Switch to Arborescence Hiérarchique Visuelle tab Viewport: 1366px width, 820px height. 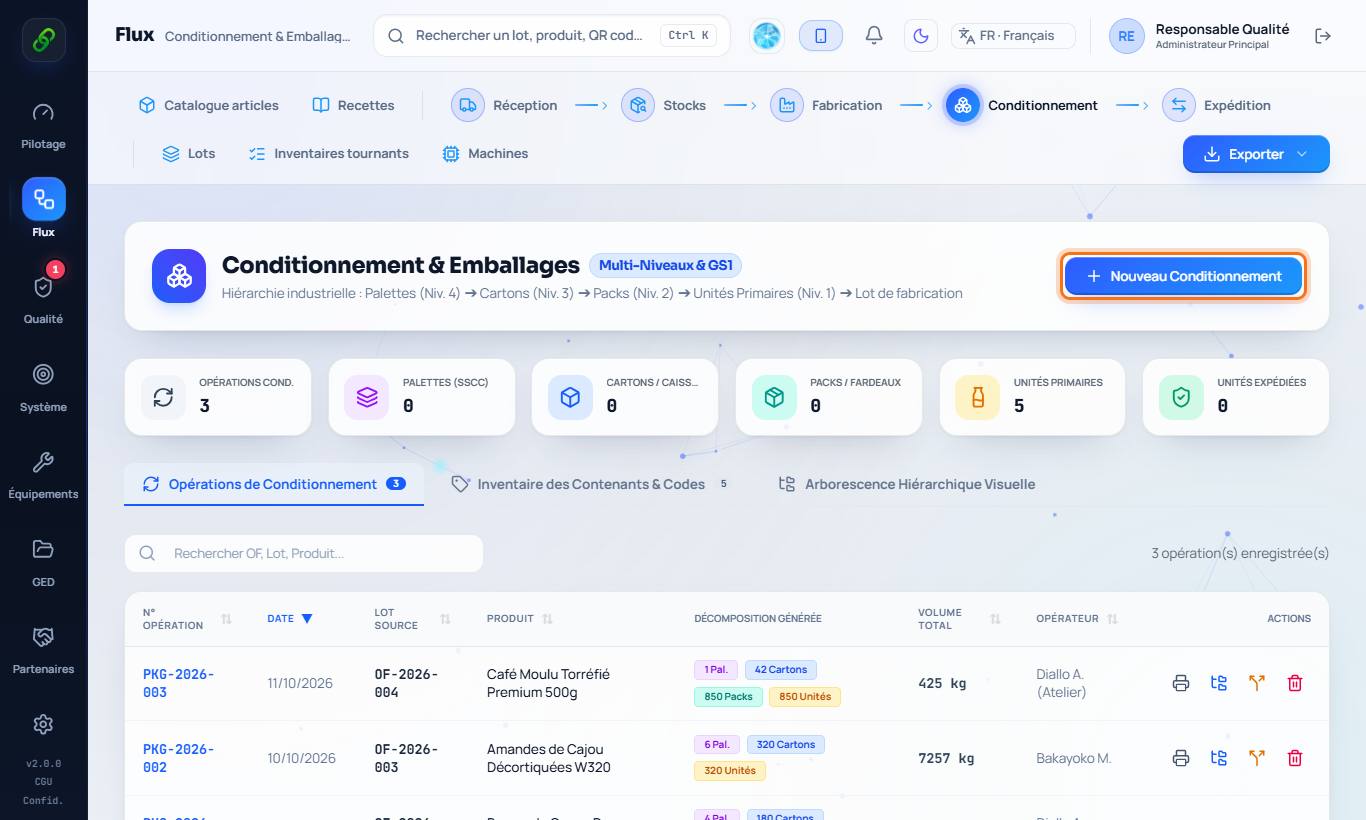(x=907, y=484)
